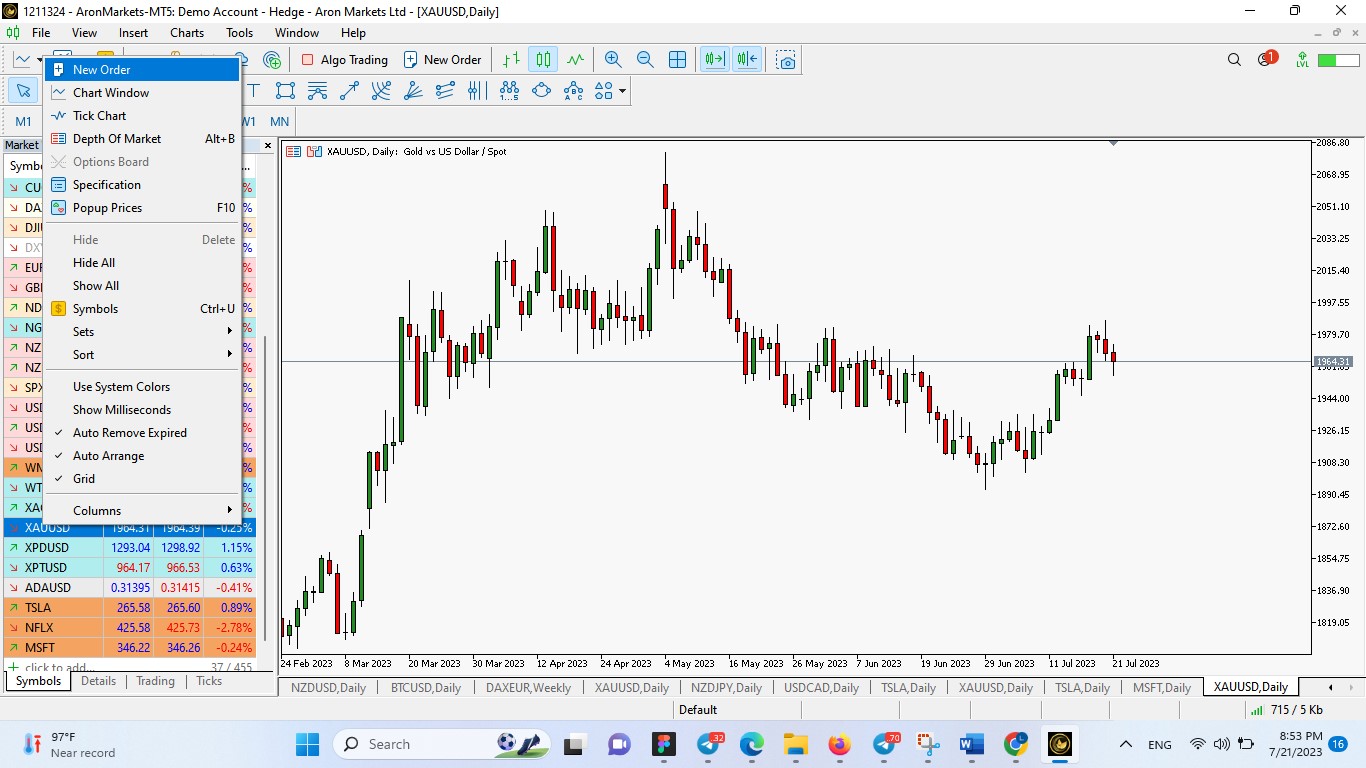Tile chart windows with grid icon
1366x768 pixels.
677,60
